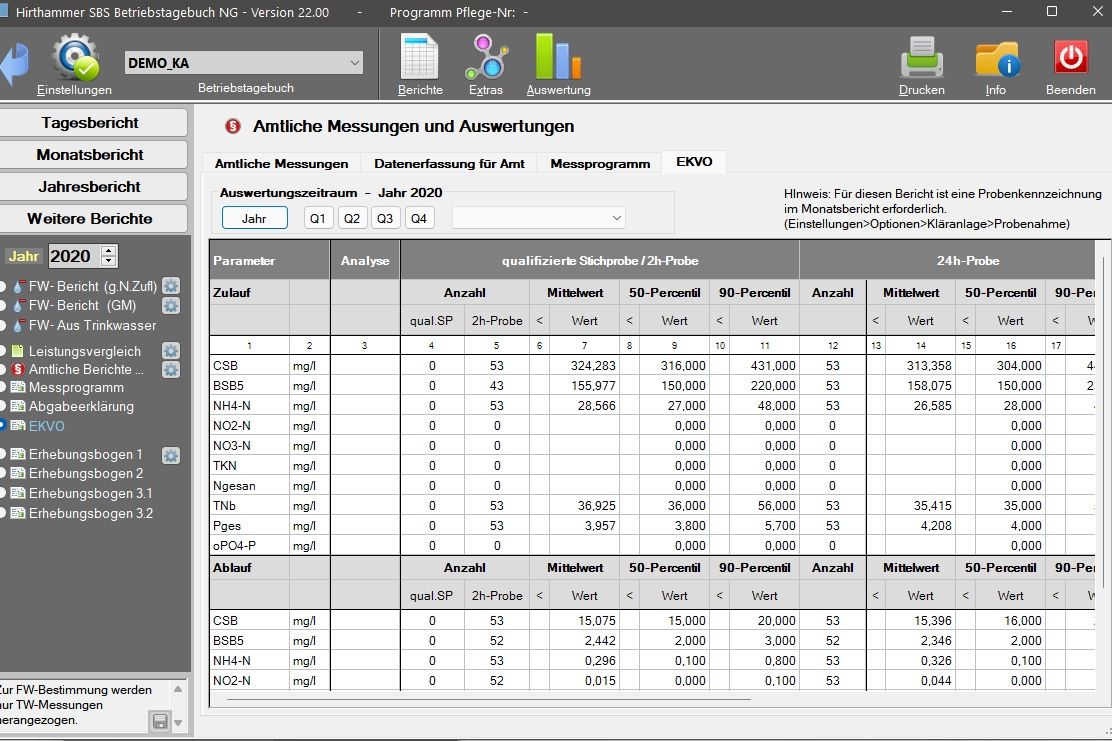Open the Monatsbericht section button
The height and width of the screenshot is (741, 1112).
pos(91,155)
